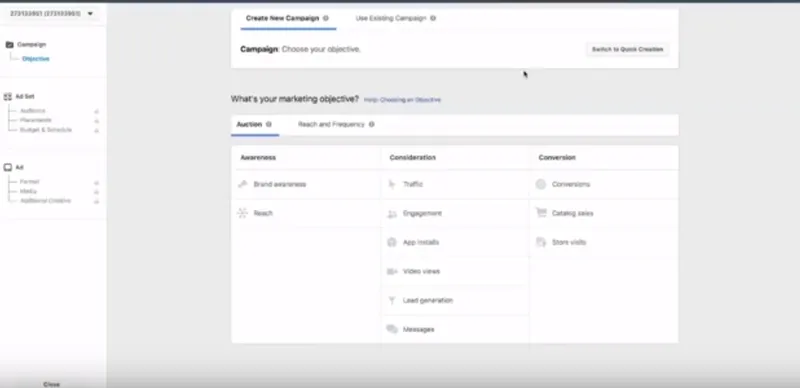
Task: Click the Traffic cursor icon
Action: click(392, 184)
